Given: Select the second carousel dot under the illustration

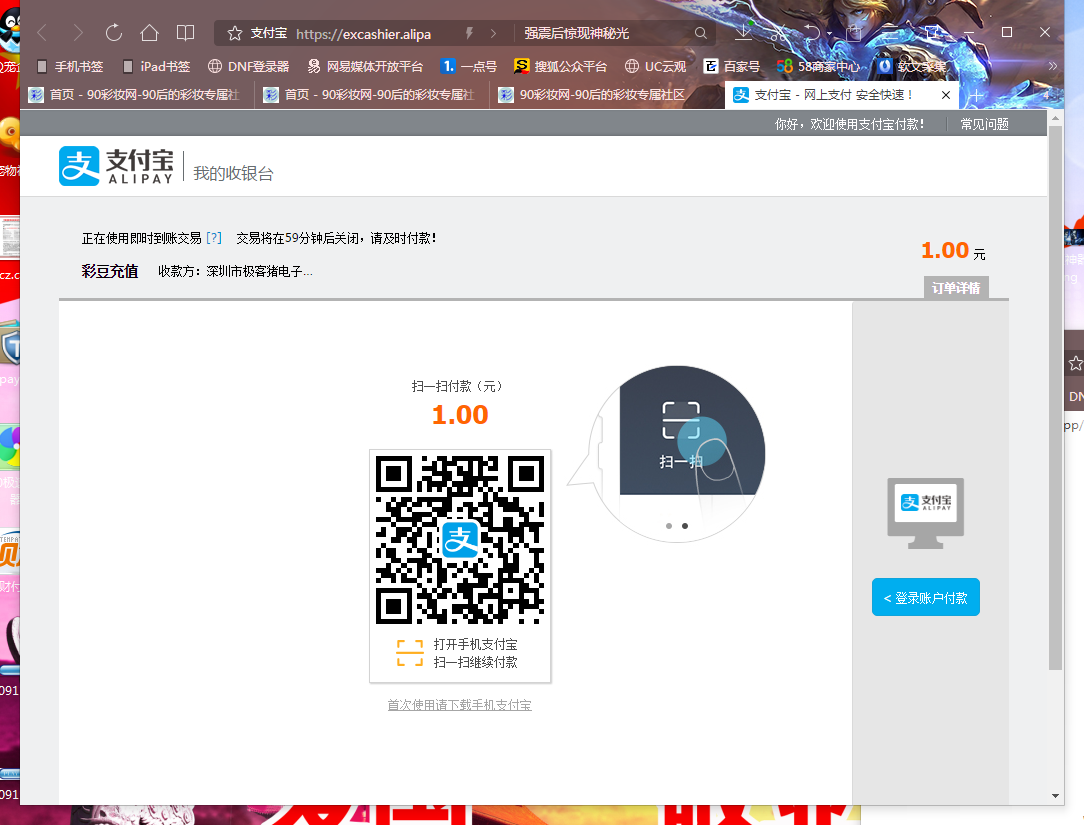Looking at the screenshot, I should click(x=685, y=526).
